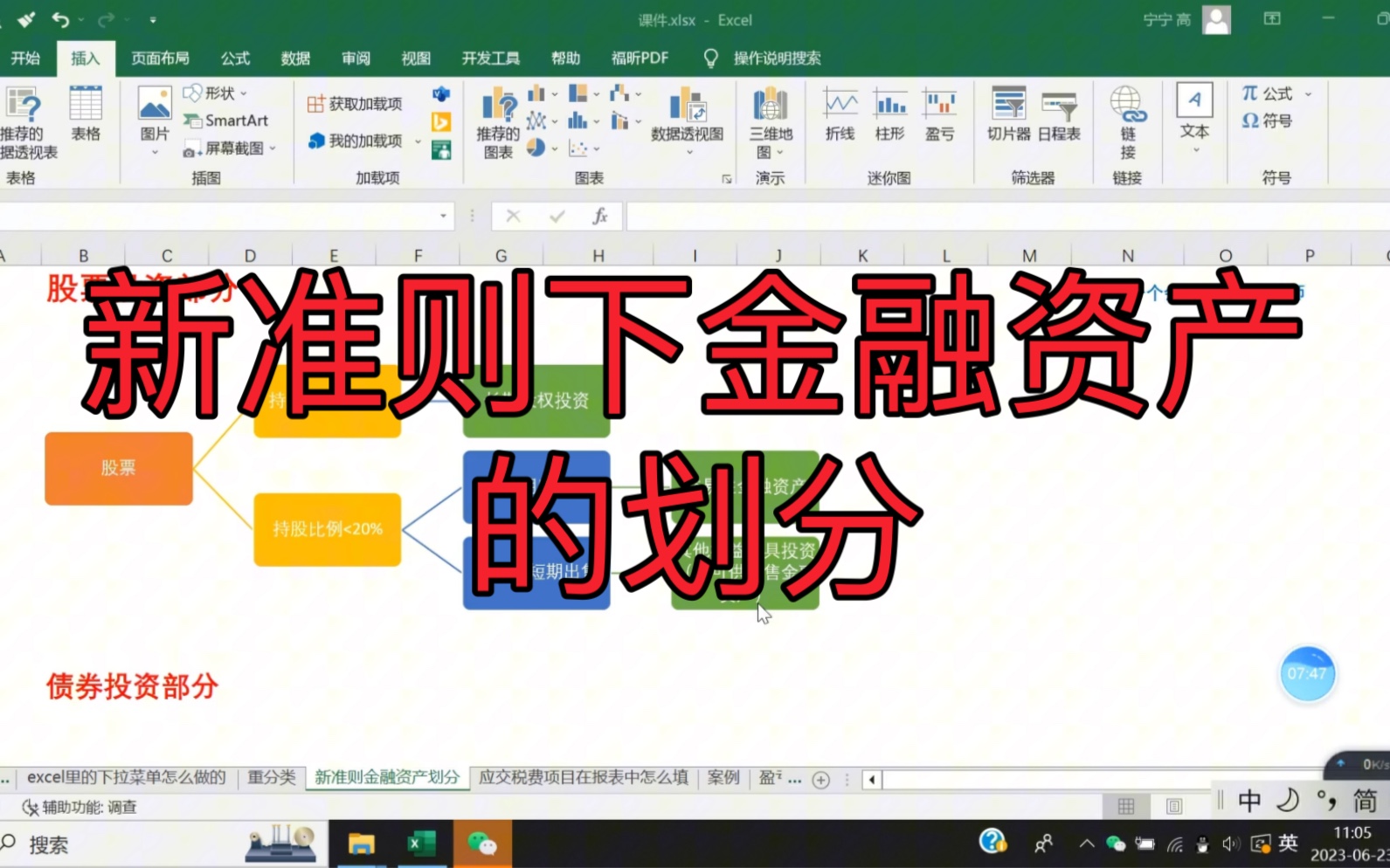Screen dimensions: 1390x868
Task: Insert a hierarchy chart
Action: 584,93
